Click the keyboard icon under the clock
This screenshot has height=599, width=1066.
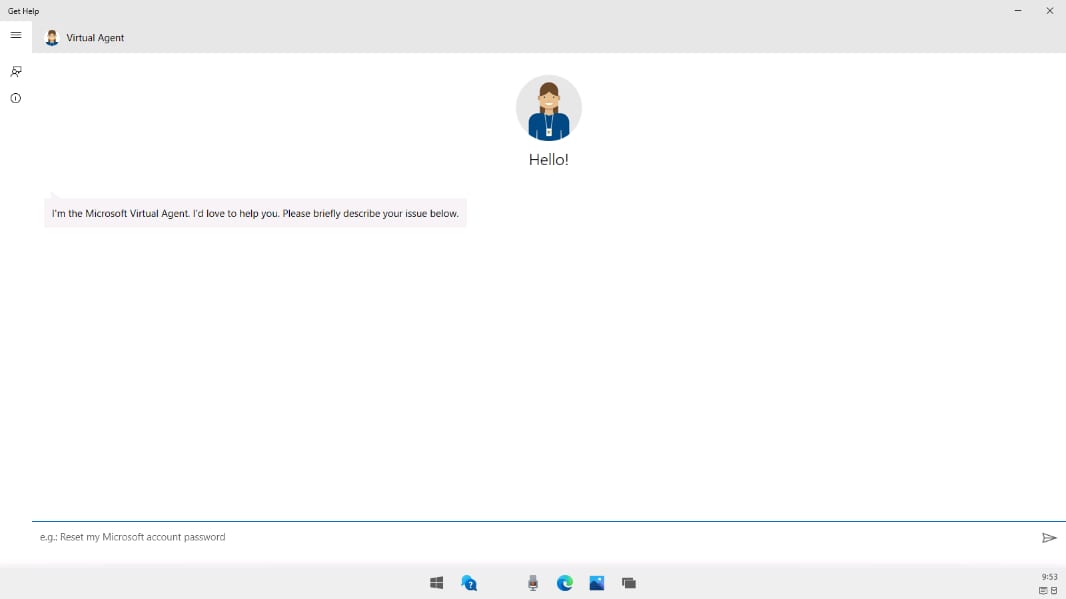click(x=1043, y=591)
